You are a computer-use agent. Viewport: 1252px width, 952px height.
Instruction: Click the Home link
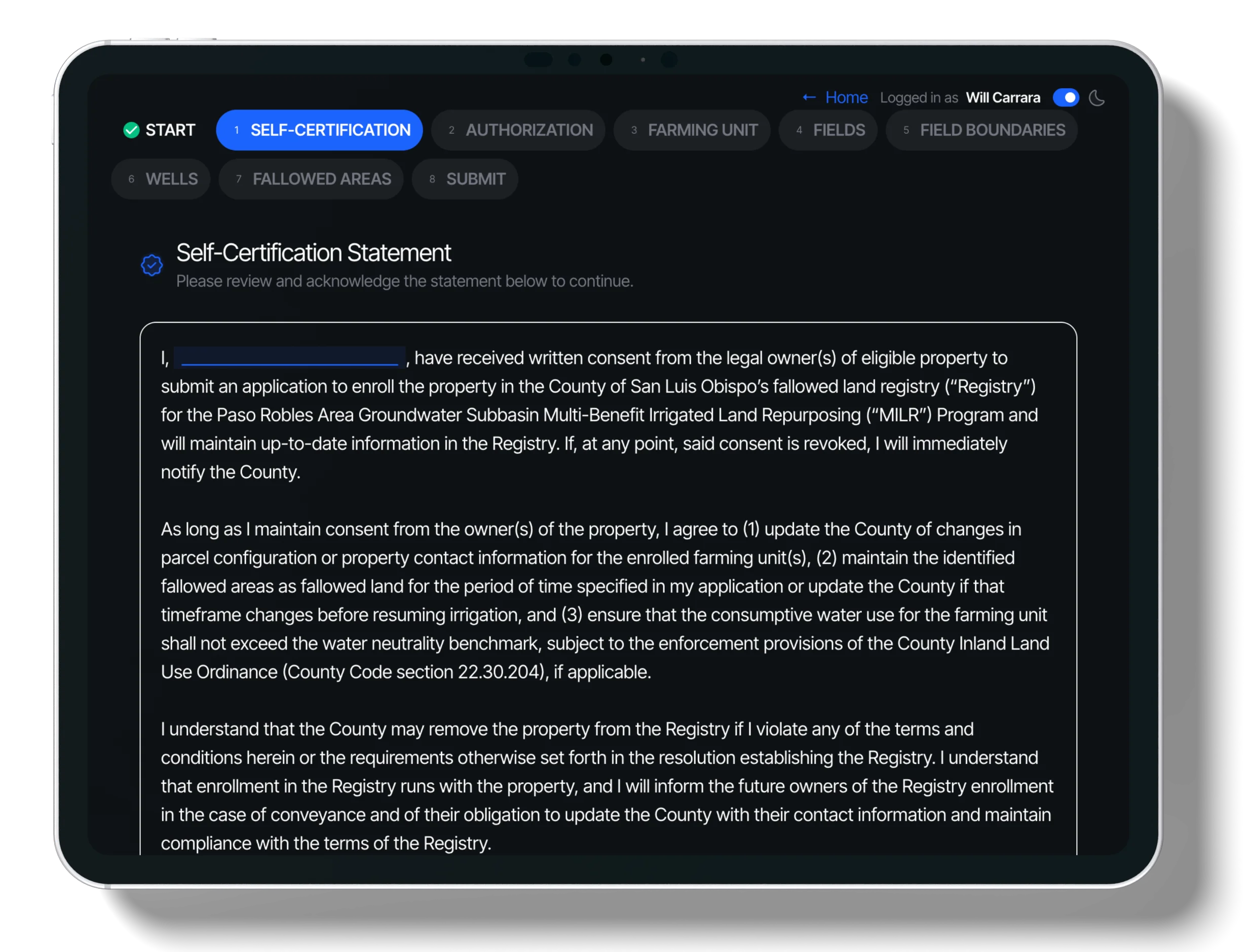(846, 97)
